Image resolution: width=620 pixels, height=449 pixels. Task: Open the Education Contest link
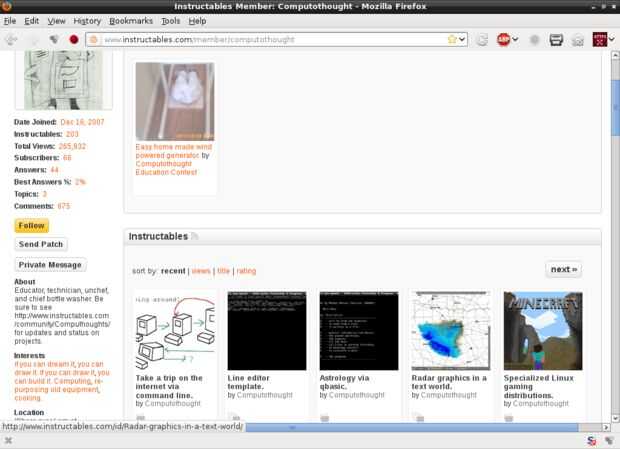coord(166,172)
